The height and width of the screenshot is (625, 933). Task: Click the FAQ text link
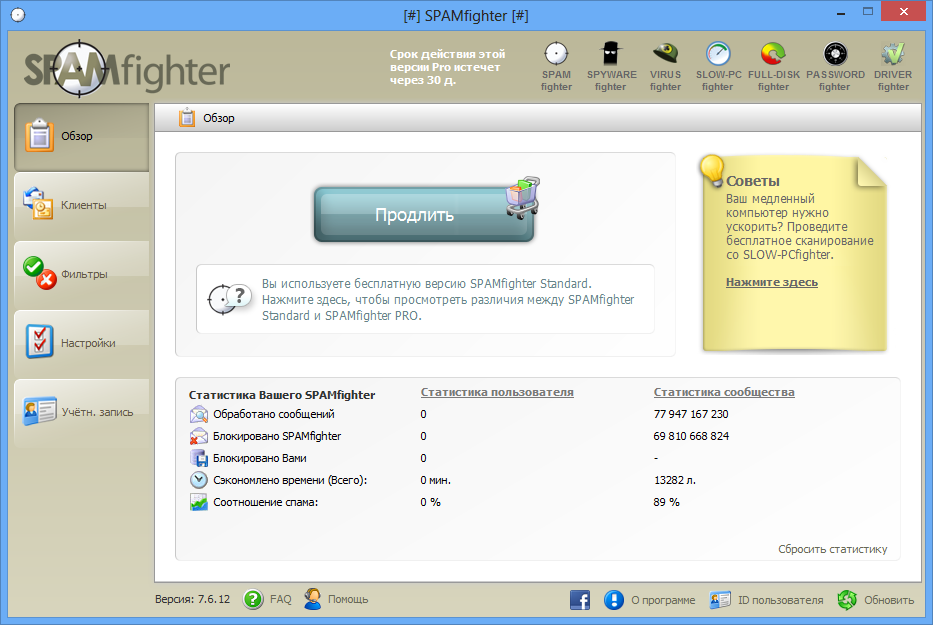tap(281, 599)
